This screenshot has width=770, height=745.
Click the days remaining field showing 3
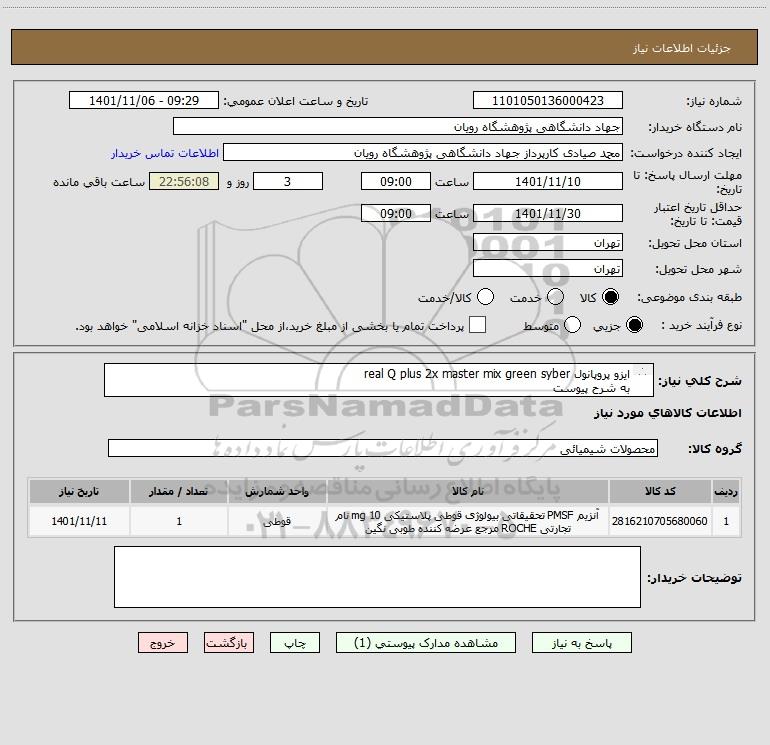(x=288, y=181)
